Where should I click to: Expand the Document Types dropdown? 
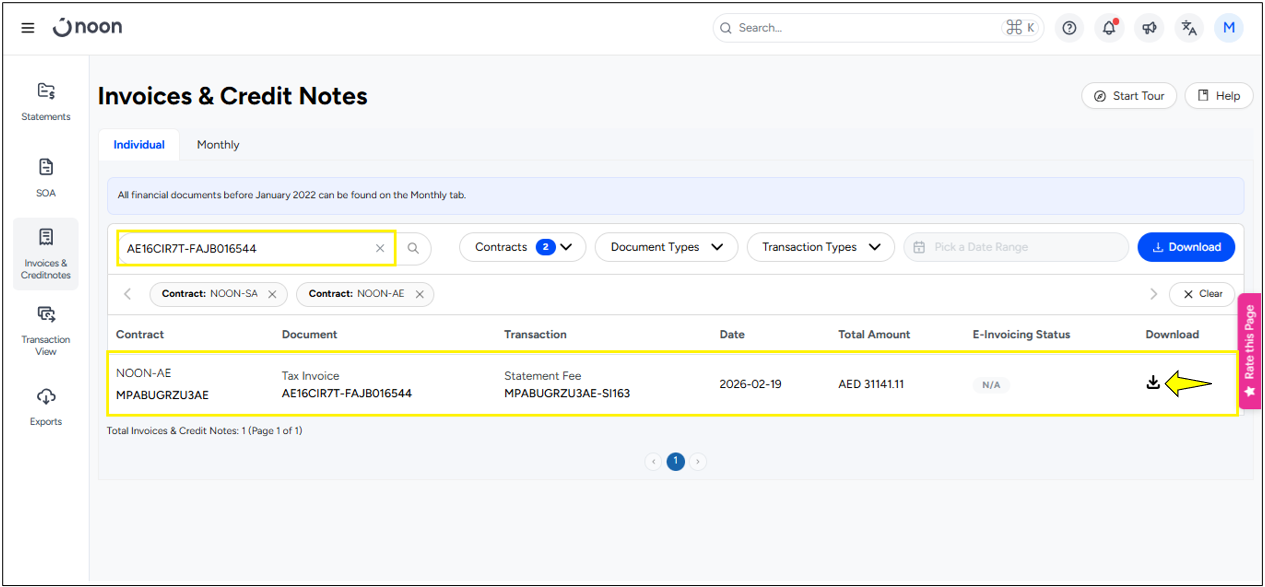click(666, 247)
